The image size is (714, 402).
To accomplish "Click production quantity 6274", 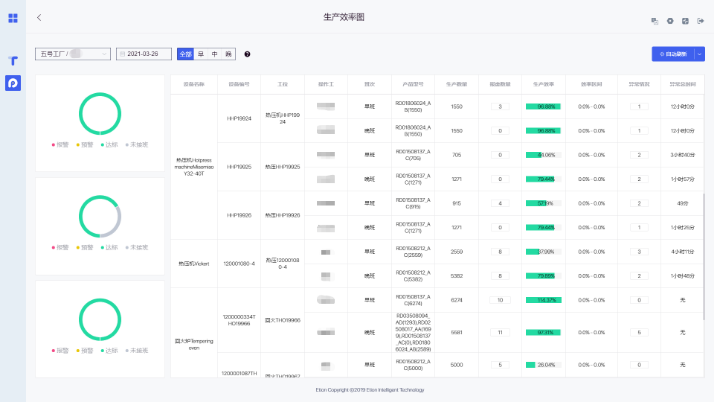I will pyautogui.click(x=457, y=300).
